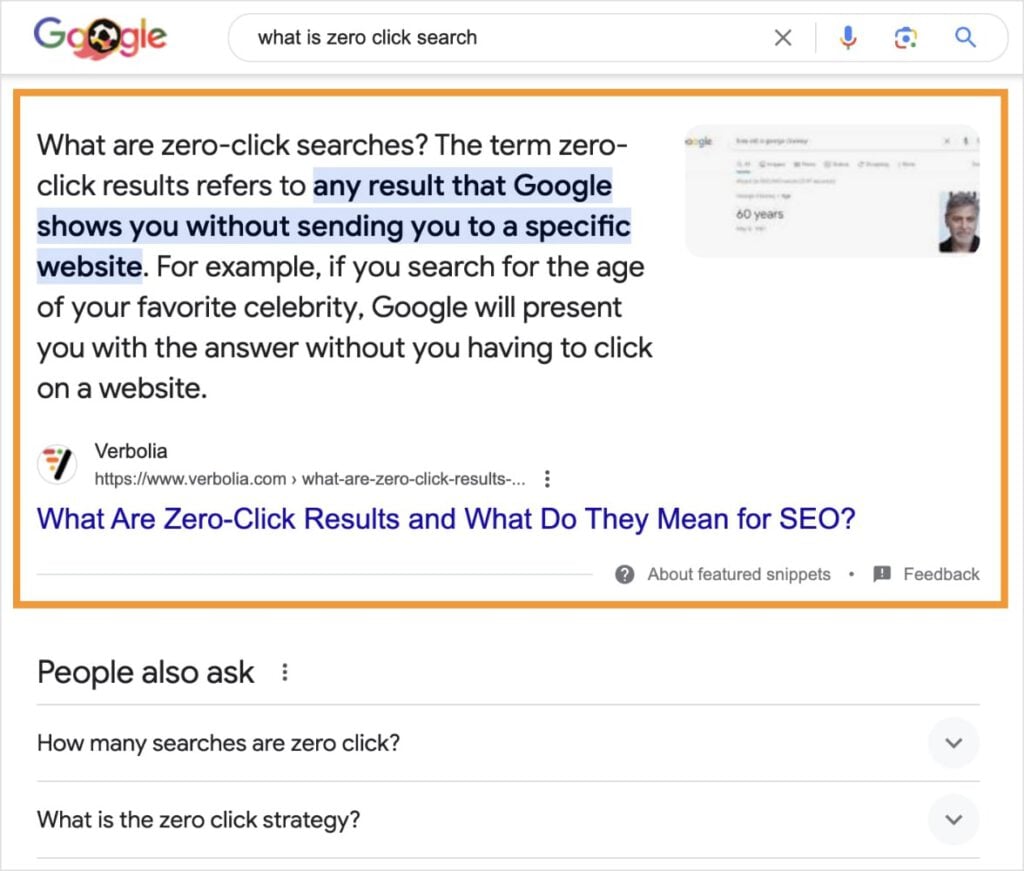Click the Verbolia site favicon

[57, 464]
